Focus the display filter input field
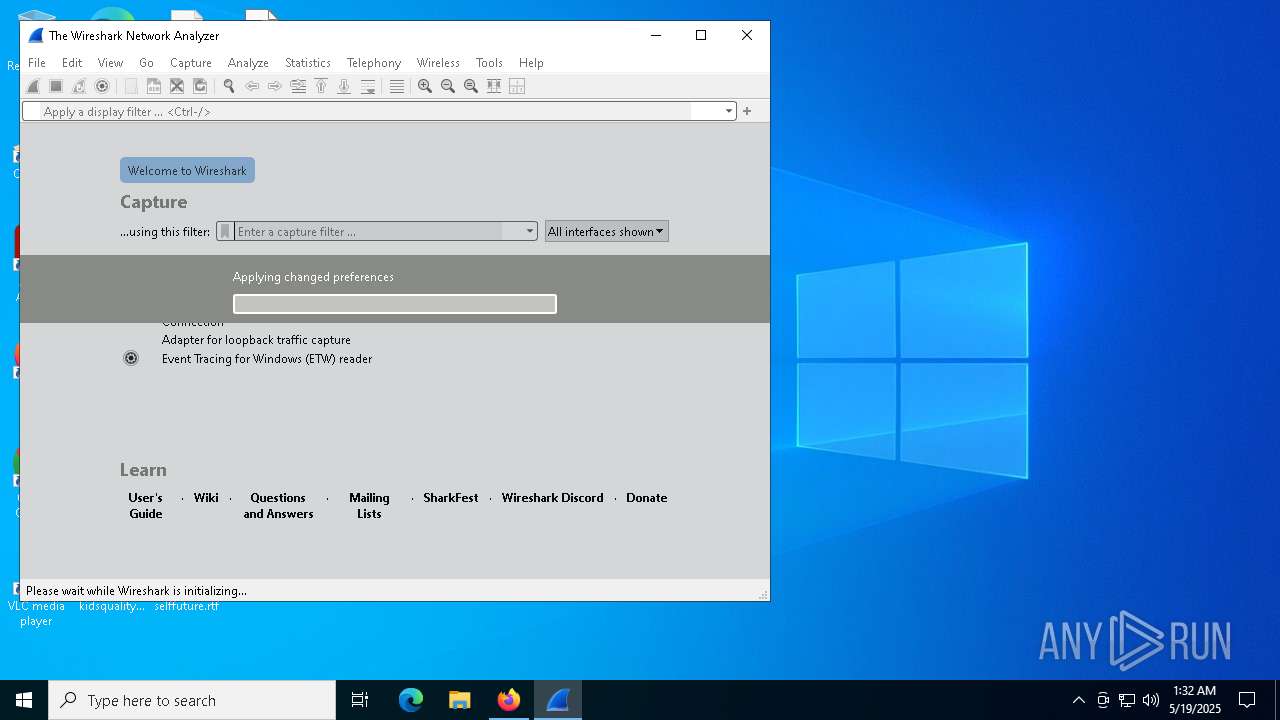Viewport: 1280px width, 720px height. 380,112
